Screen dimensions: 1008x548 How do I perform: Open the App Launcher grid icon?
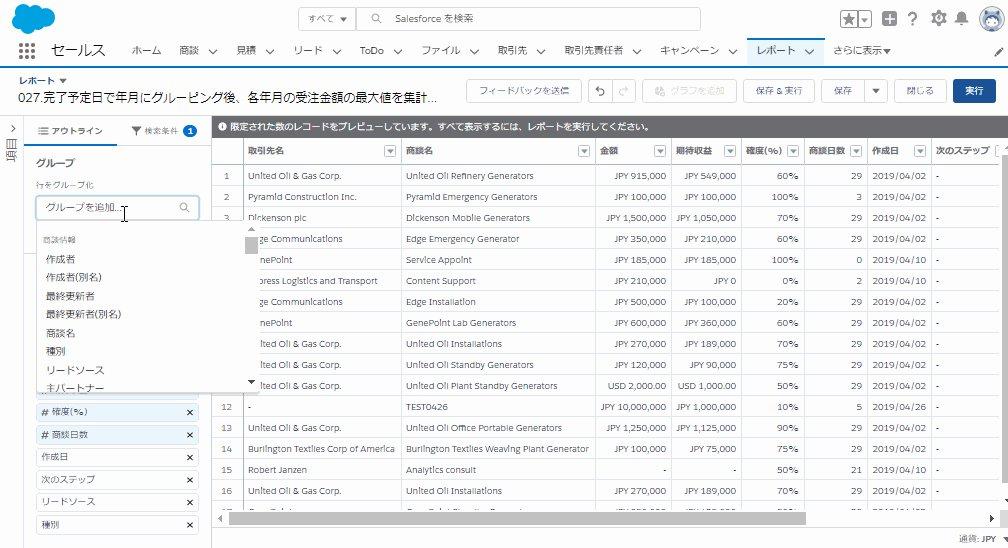27,51
